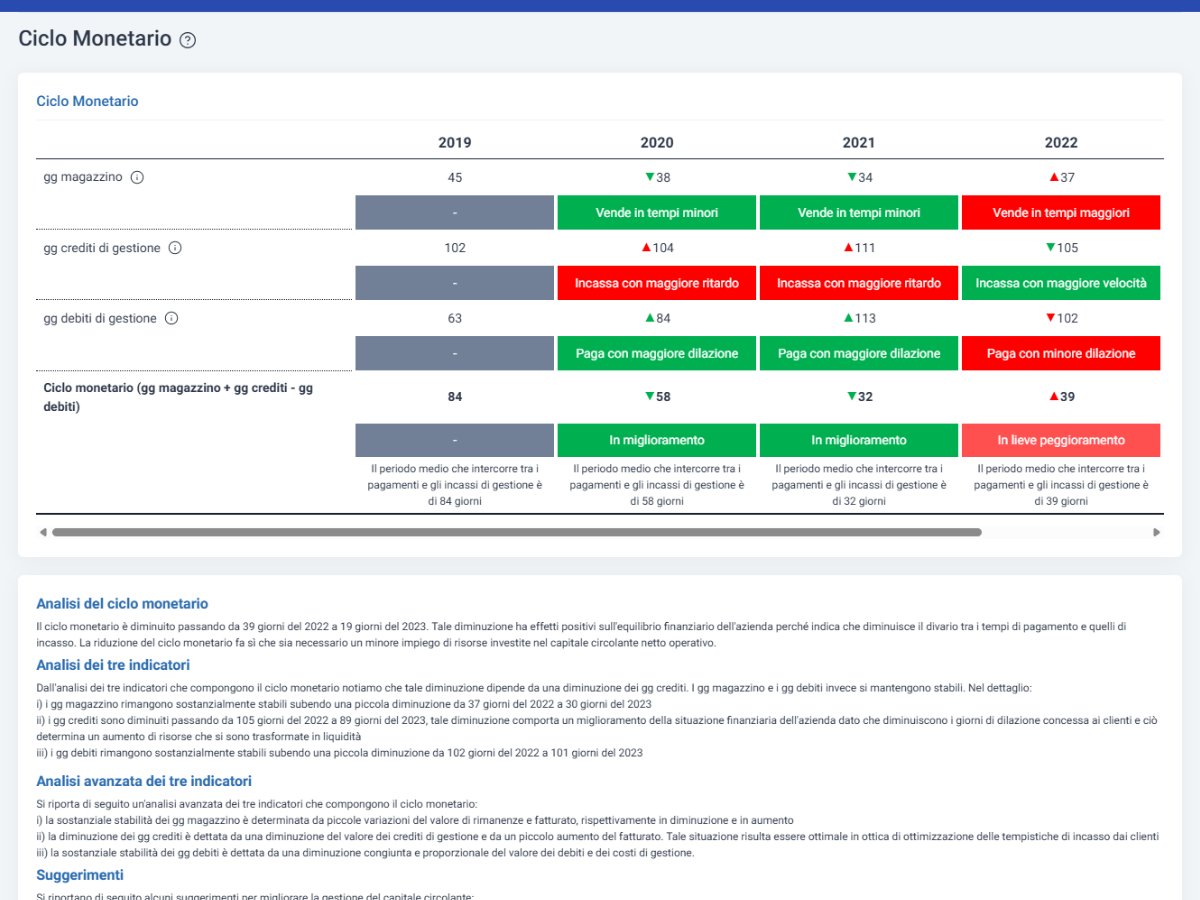The height and width of the screenshot is (900, 1200).
Task: Click the 'Incassa con maggiore velocità' badge
Action: pos(1061,283)
